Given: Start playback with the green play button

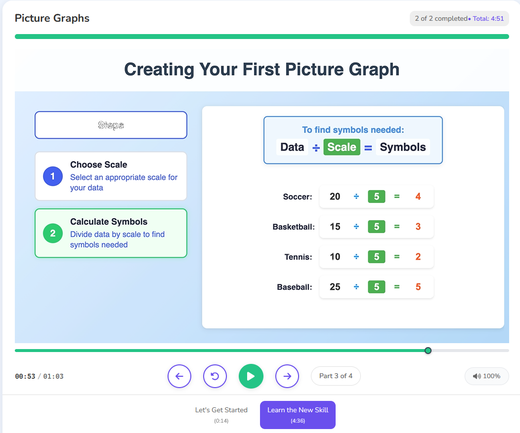Looking at the screenshot, I should 251,376.
